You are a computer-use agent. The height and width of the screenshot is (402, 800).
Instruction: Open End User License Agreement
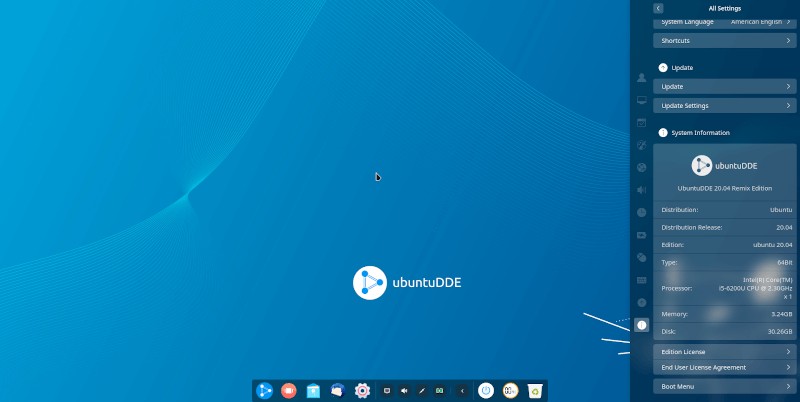725,367
